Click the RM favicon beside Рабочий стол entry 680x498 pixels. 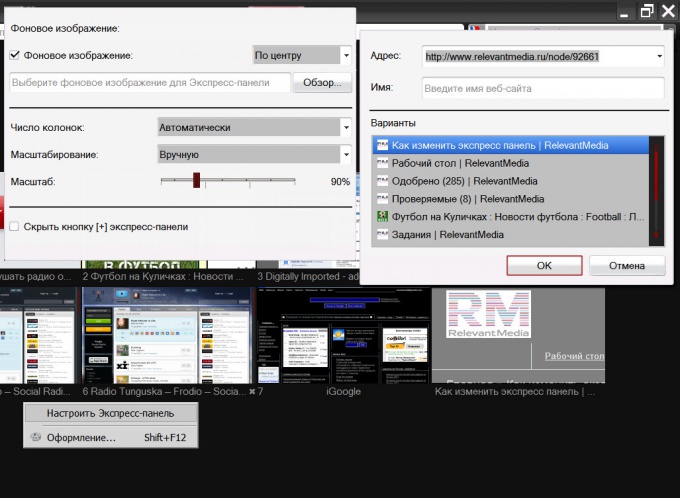click(382, 163)
